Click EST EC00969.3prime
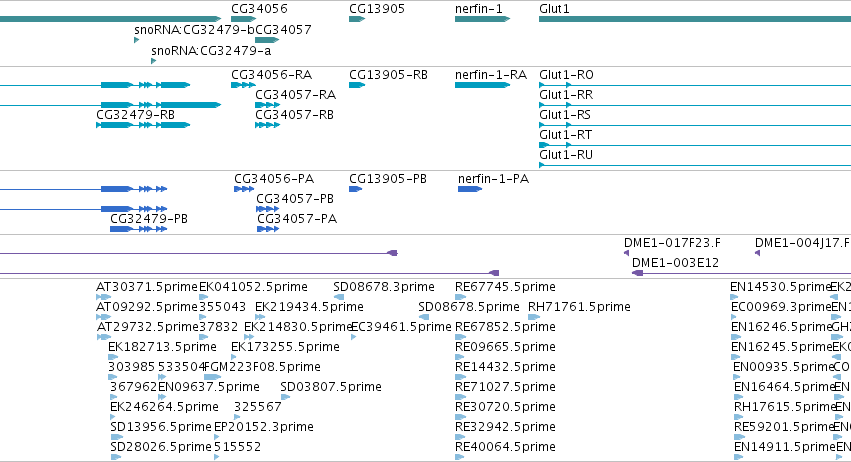This screenshot has width=851, height=462. click(782, 307)
